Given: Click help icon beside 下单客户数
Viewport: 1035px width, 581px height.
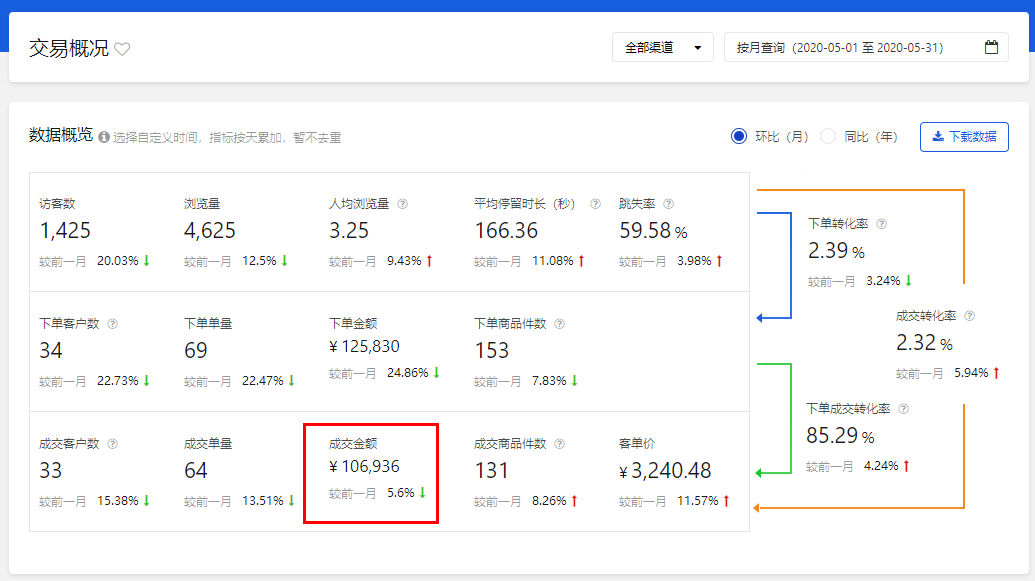Looking at the screenshot, I should (113, 324).
